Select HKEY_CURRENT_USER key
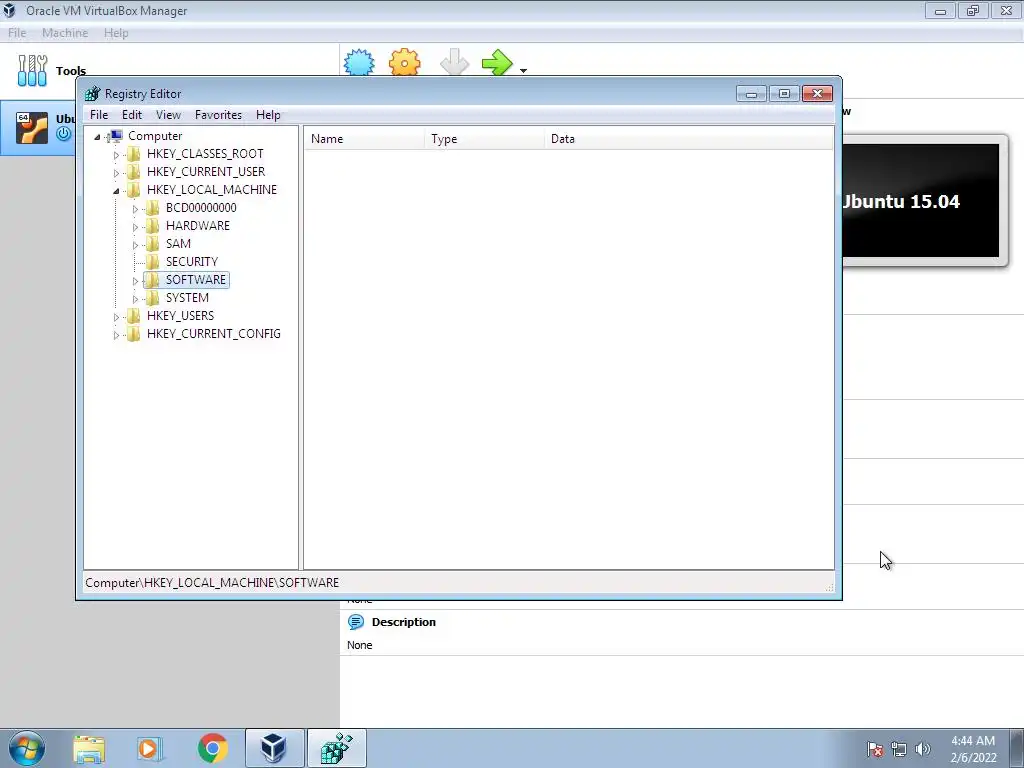This screenshot has height=768, width=1024. tap(206, 172)
